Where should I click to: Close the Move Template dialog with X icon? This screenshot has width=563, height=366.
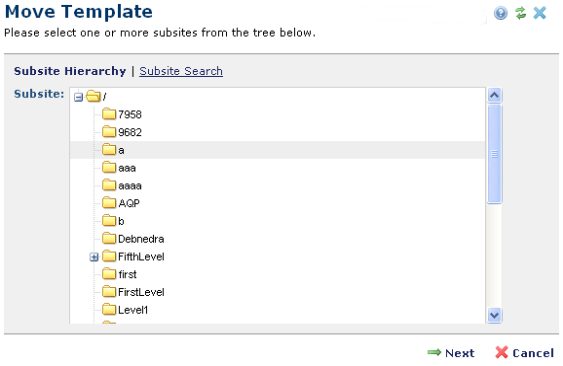coord(540,13)
